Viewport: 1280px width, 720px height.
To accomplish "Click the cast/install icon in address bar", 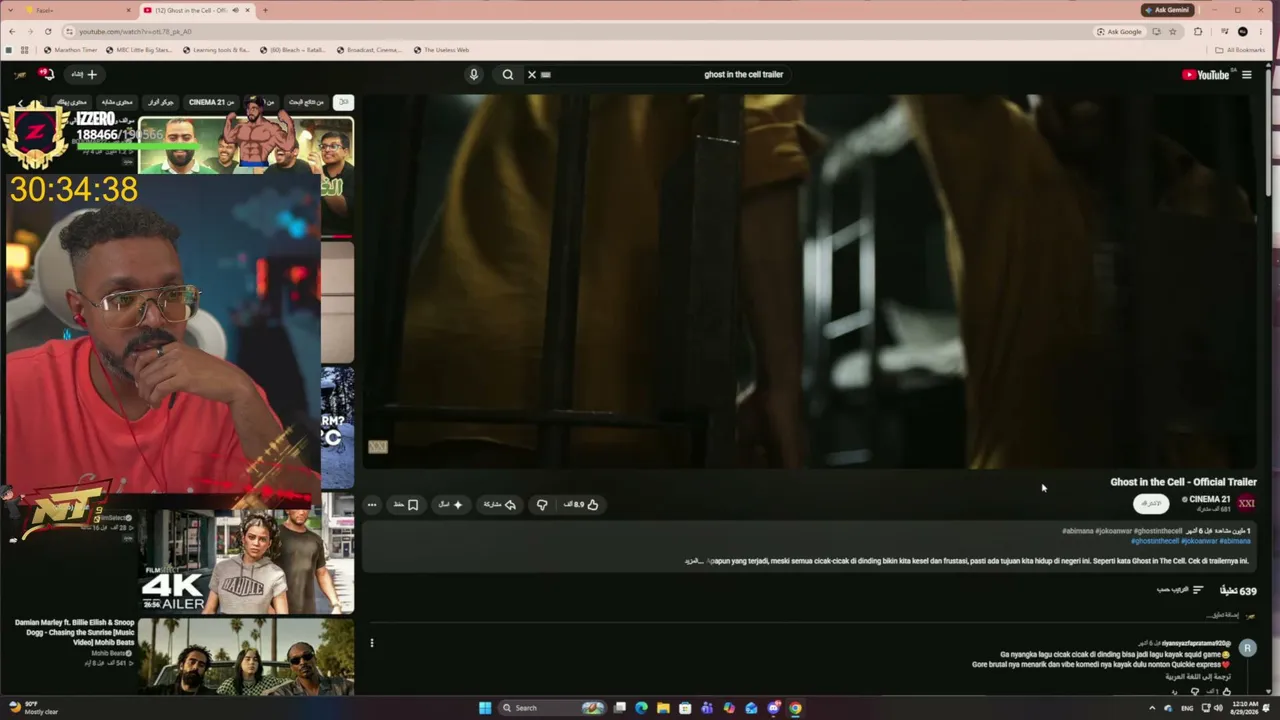I will [1156, 31].
